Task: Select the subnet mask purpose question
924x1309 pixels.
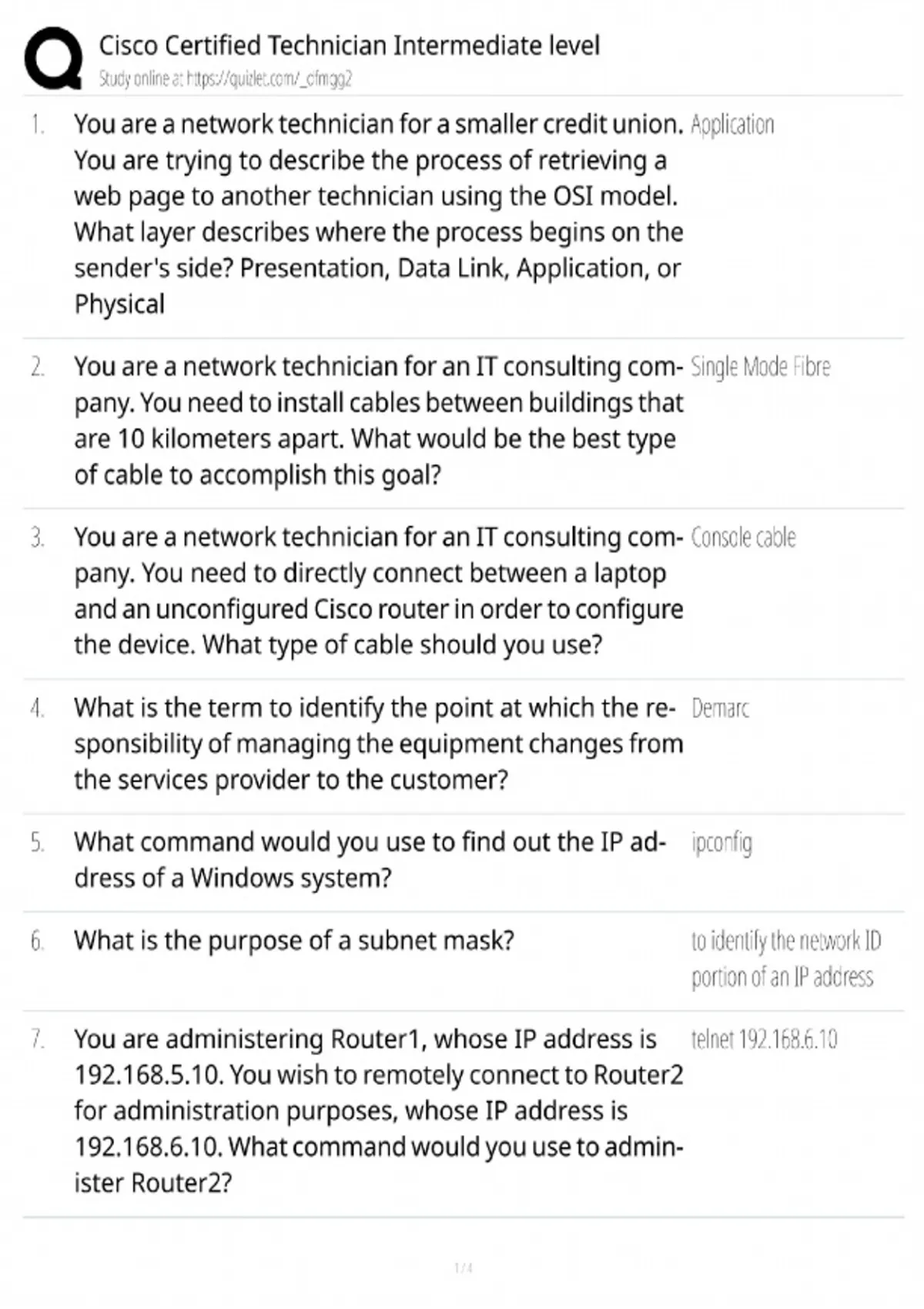Action: click(293, 941)
